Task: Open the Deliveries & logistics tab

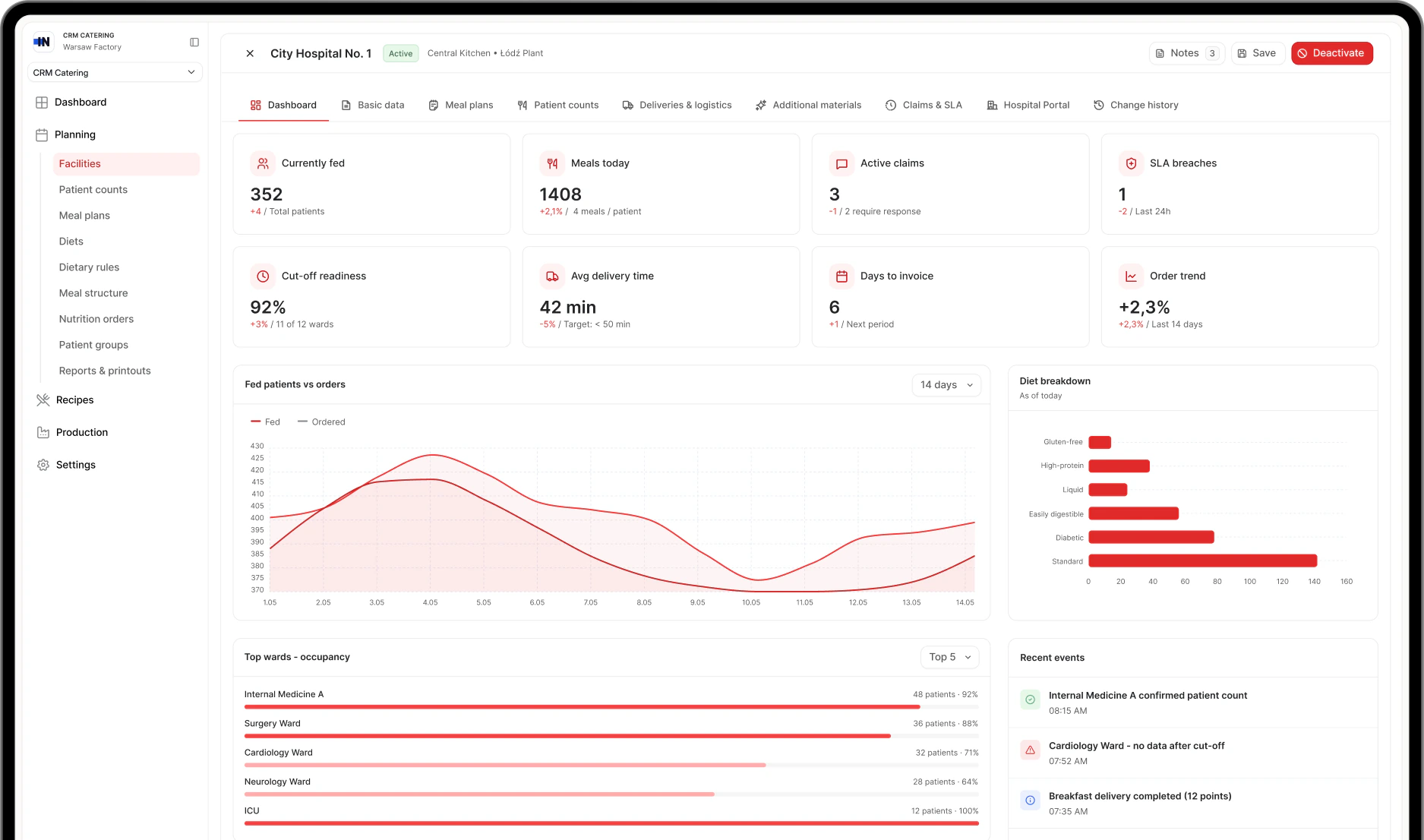Action: [677, 106]
